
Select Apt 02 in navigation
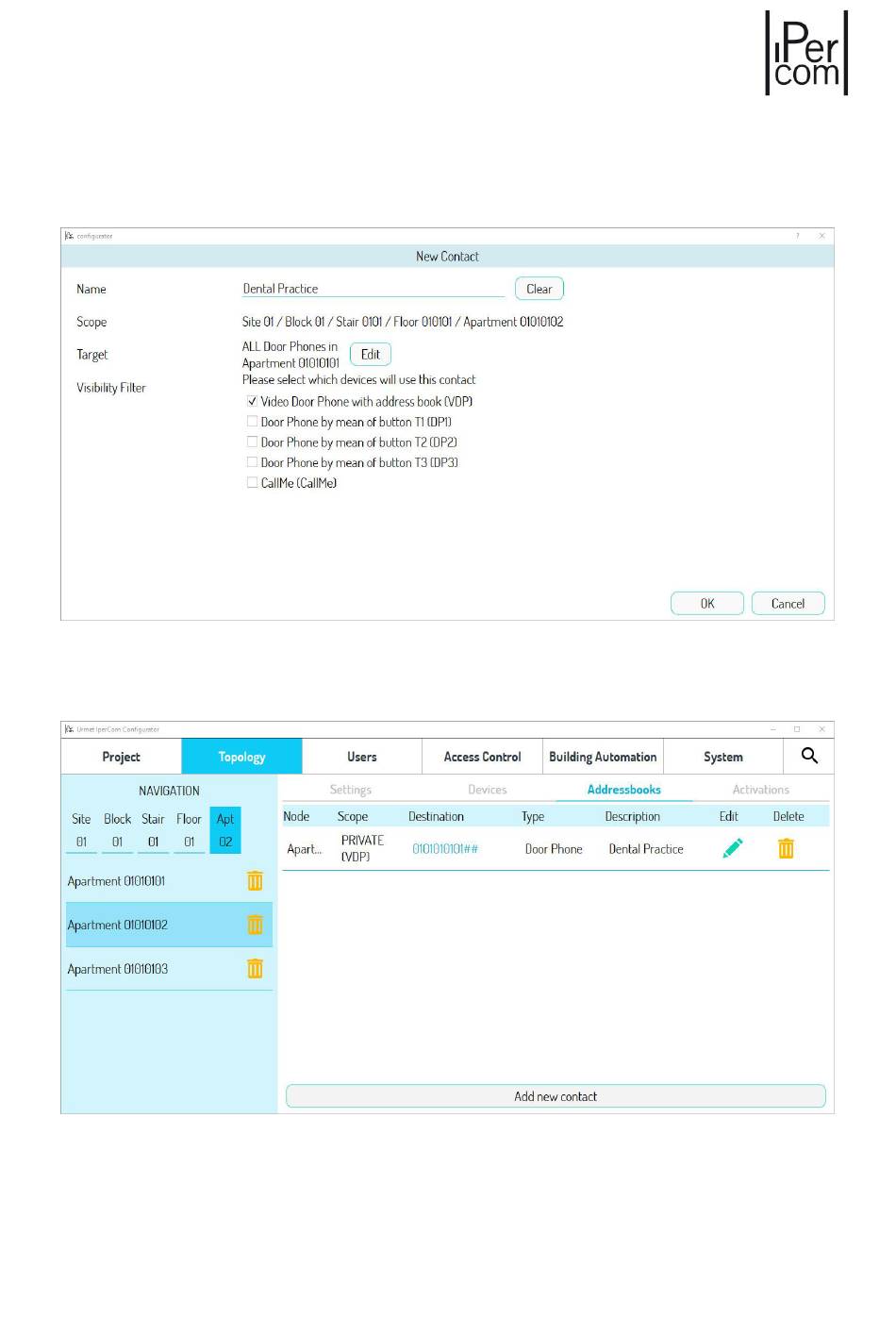click(x=225, y=830)
